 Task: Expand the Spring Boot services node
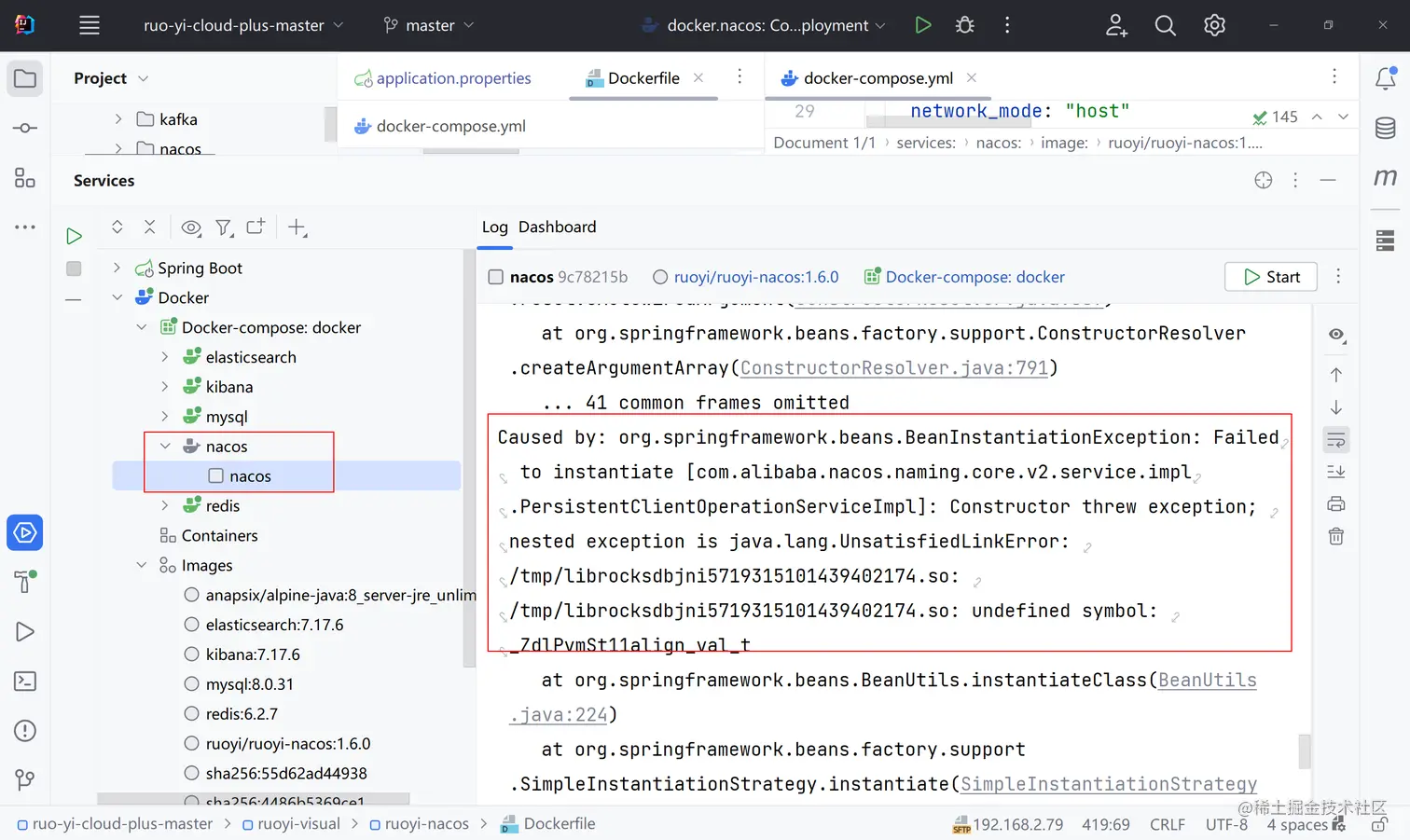point(117,268)
